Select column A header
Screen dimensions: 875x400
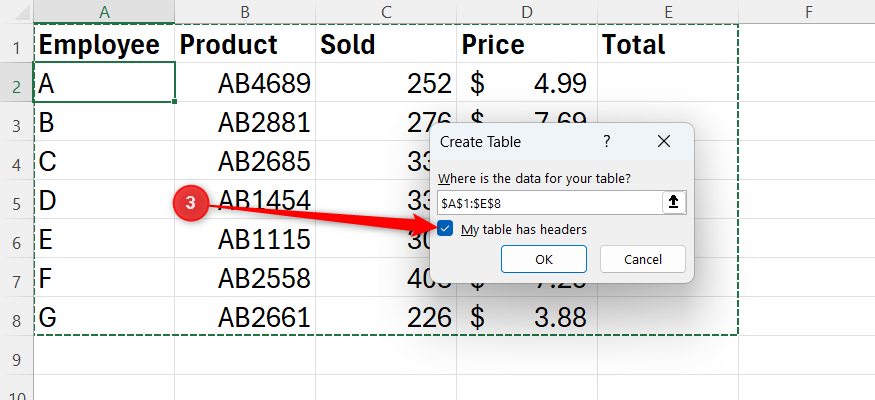click(104, 12)
